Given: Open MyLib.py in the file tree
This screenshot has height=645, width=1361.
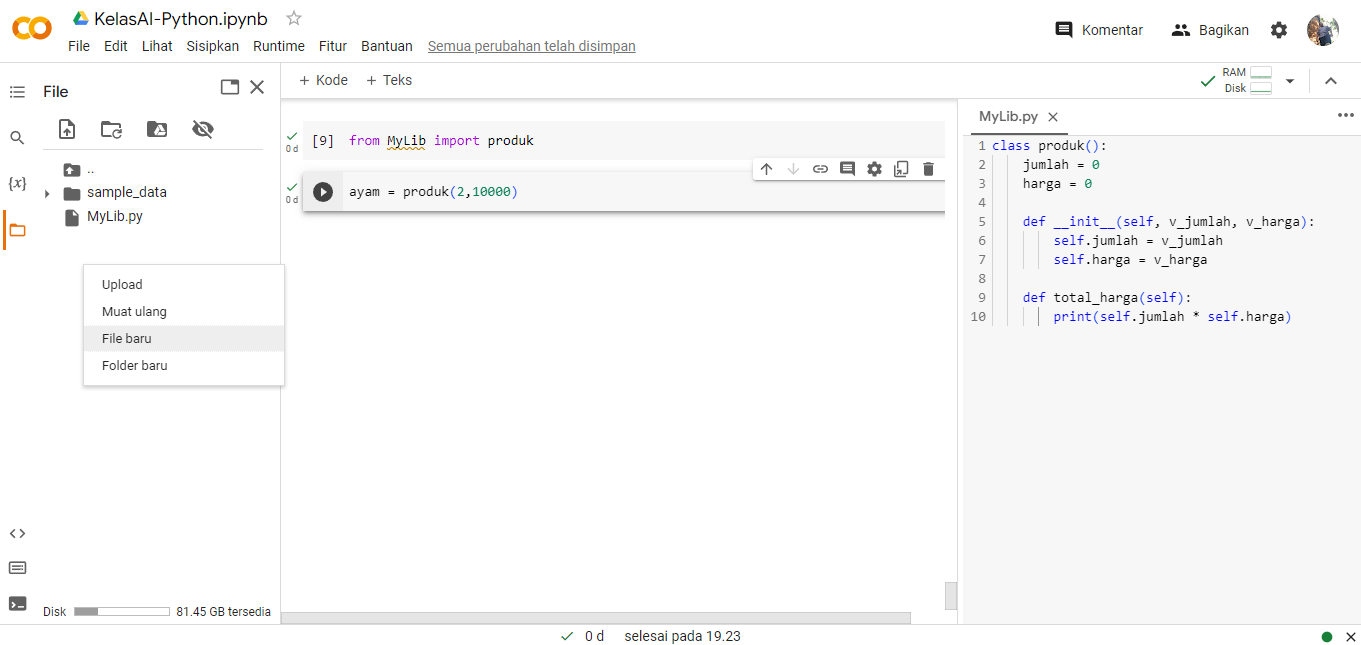Looking at the screenshot, I should point(114,216).
